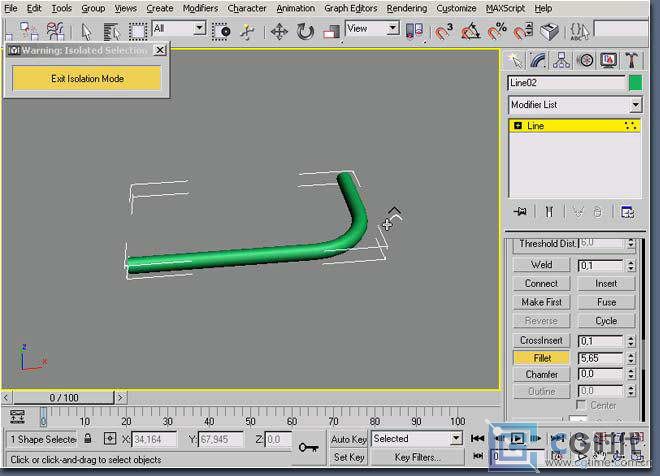
Task: Click the Chamfer value spinner arrows
Action: coord(631,375)
